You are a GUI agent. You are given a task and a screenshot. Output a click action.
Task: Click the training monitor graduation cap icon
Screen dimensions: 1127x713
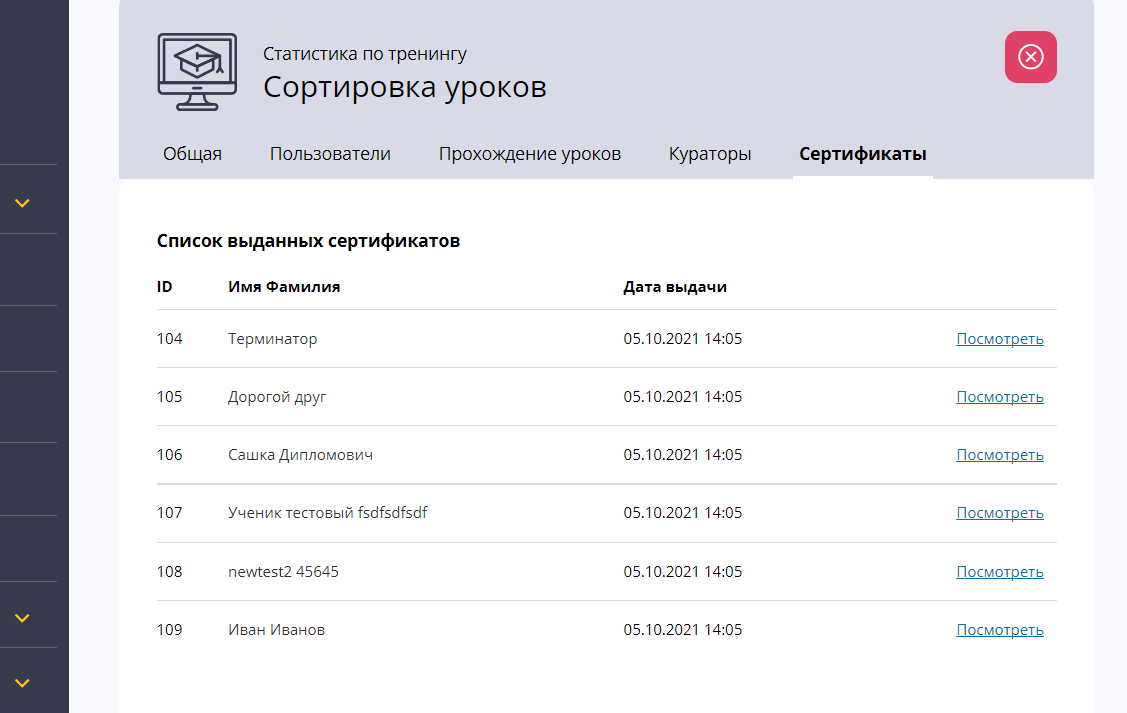point(197,72)
